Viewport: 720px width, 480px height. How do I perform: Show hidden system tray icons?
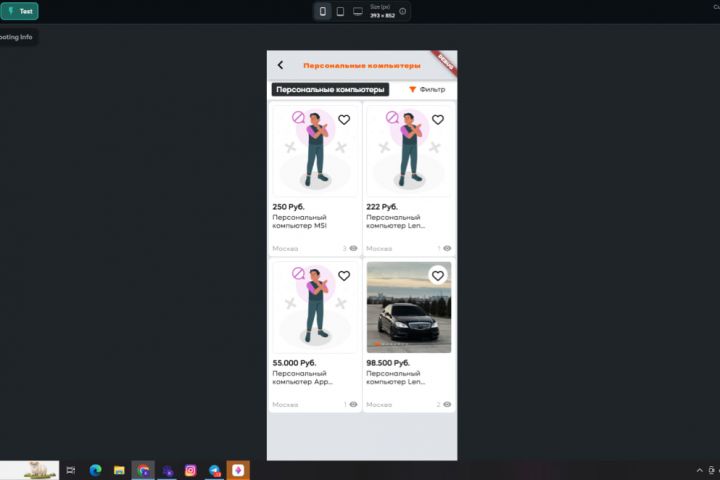click(x=699, y=470)
